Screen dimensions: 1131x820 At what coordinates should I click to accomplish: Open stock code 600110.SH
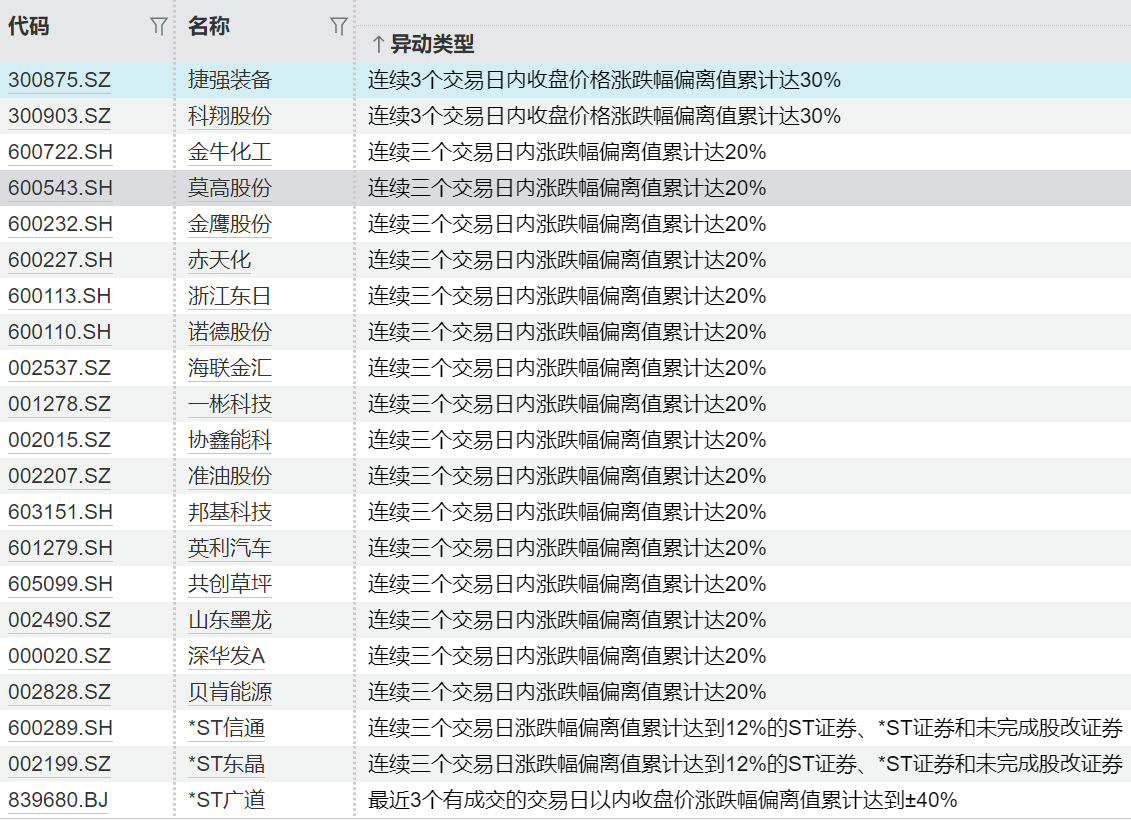(61, 332)
